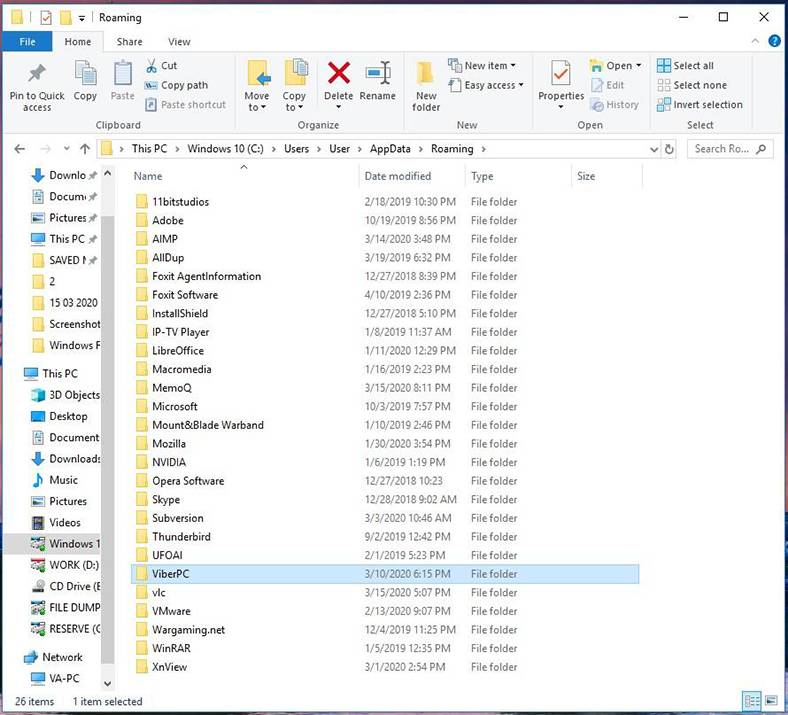Viewport: 788px width, 715px height.
Task: Click navigation pane scrollbar down arrow
Action: tap(107, 683)
